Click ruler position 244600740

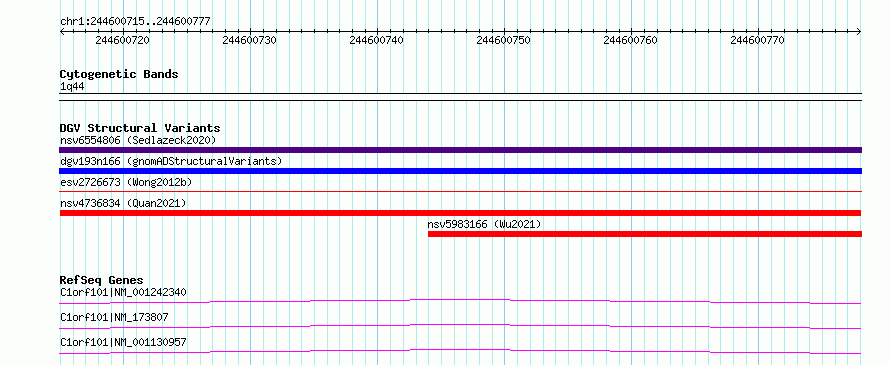[x=377, y=40]
